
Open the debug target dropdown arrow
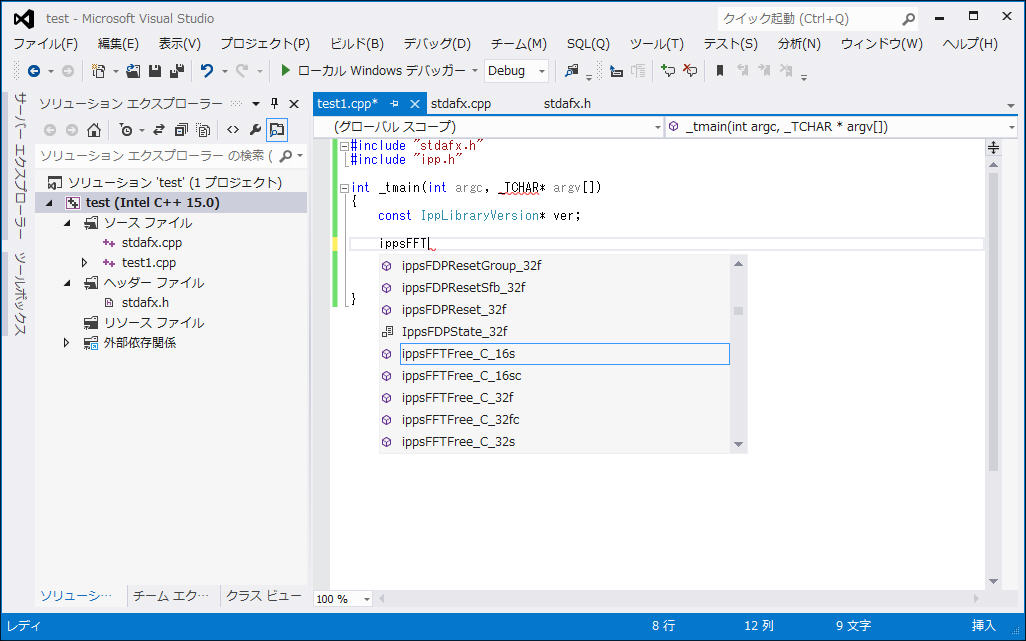point(474,71)
